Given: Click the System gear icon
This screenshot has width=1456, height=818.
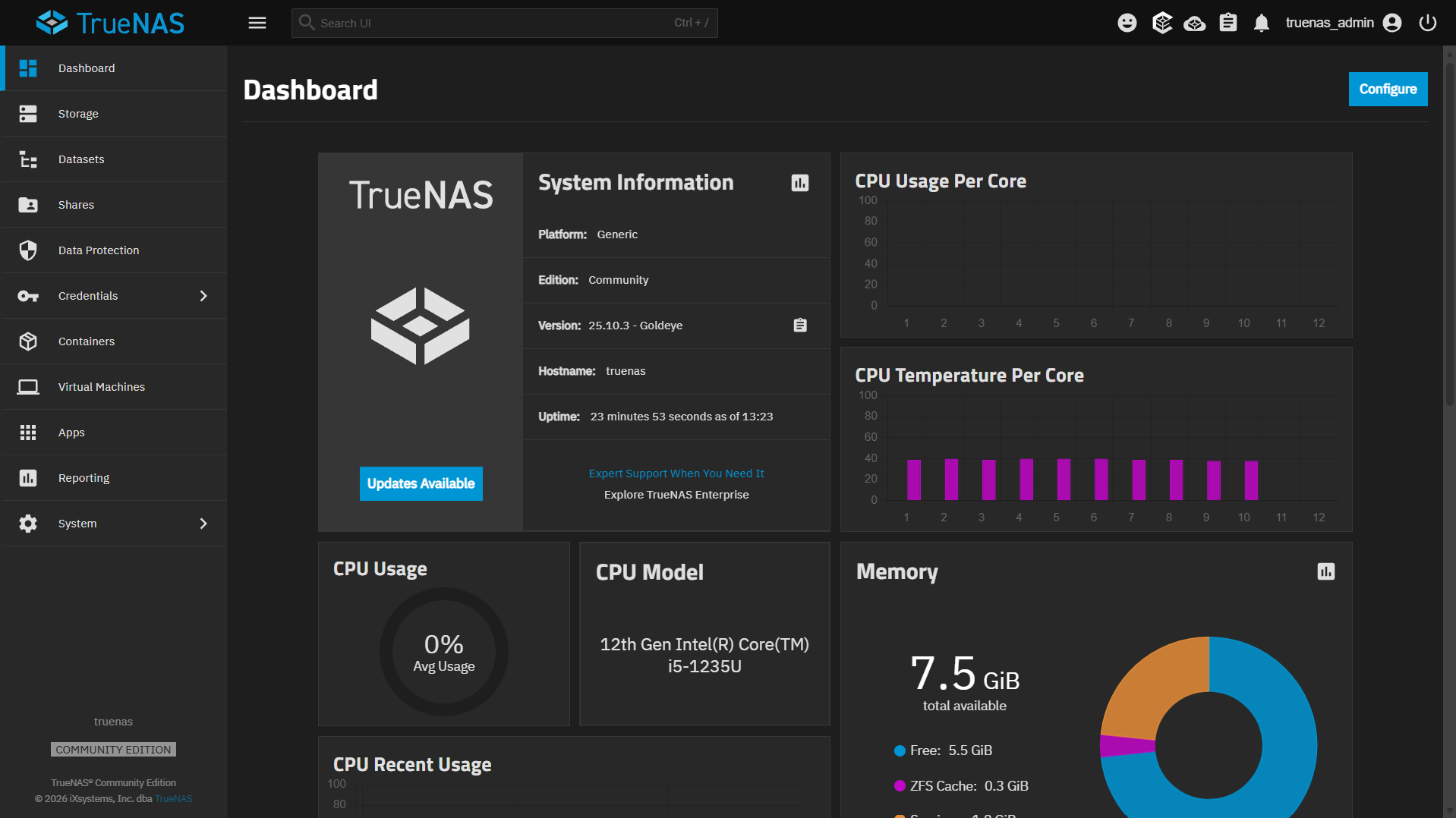Looking at the screenshot, I should 28,524.
